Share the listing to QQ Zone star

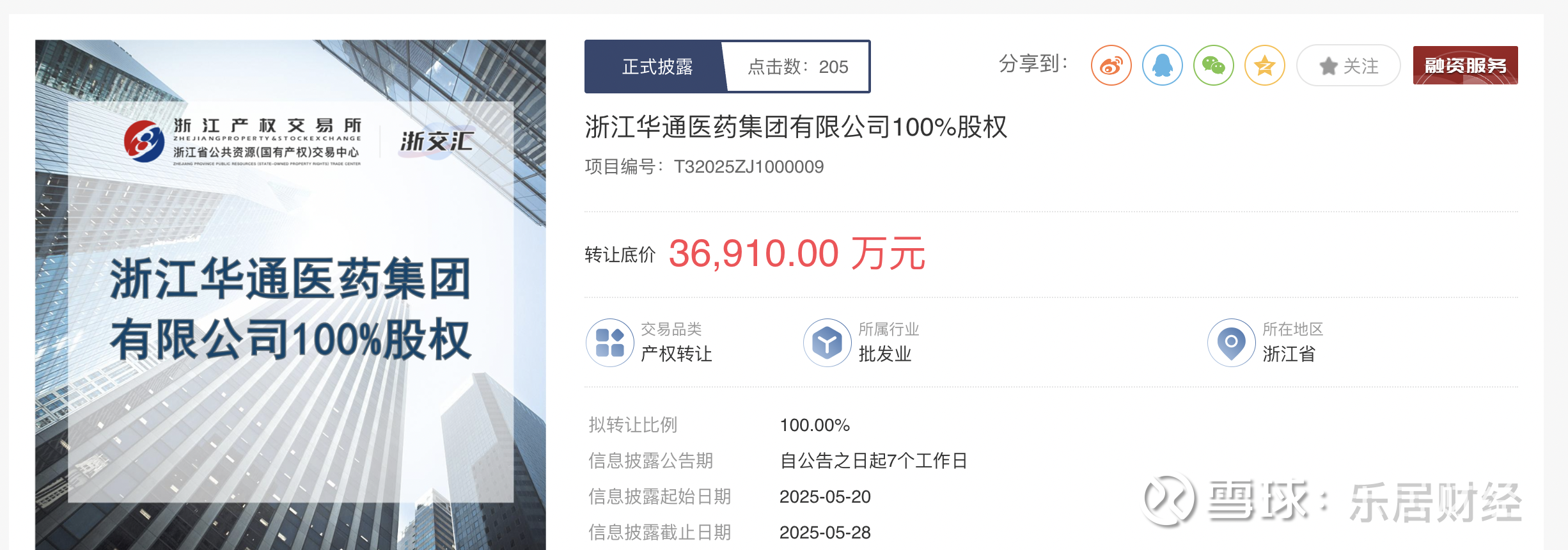[x=1265, y=65]
